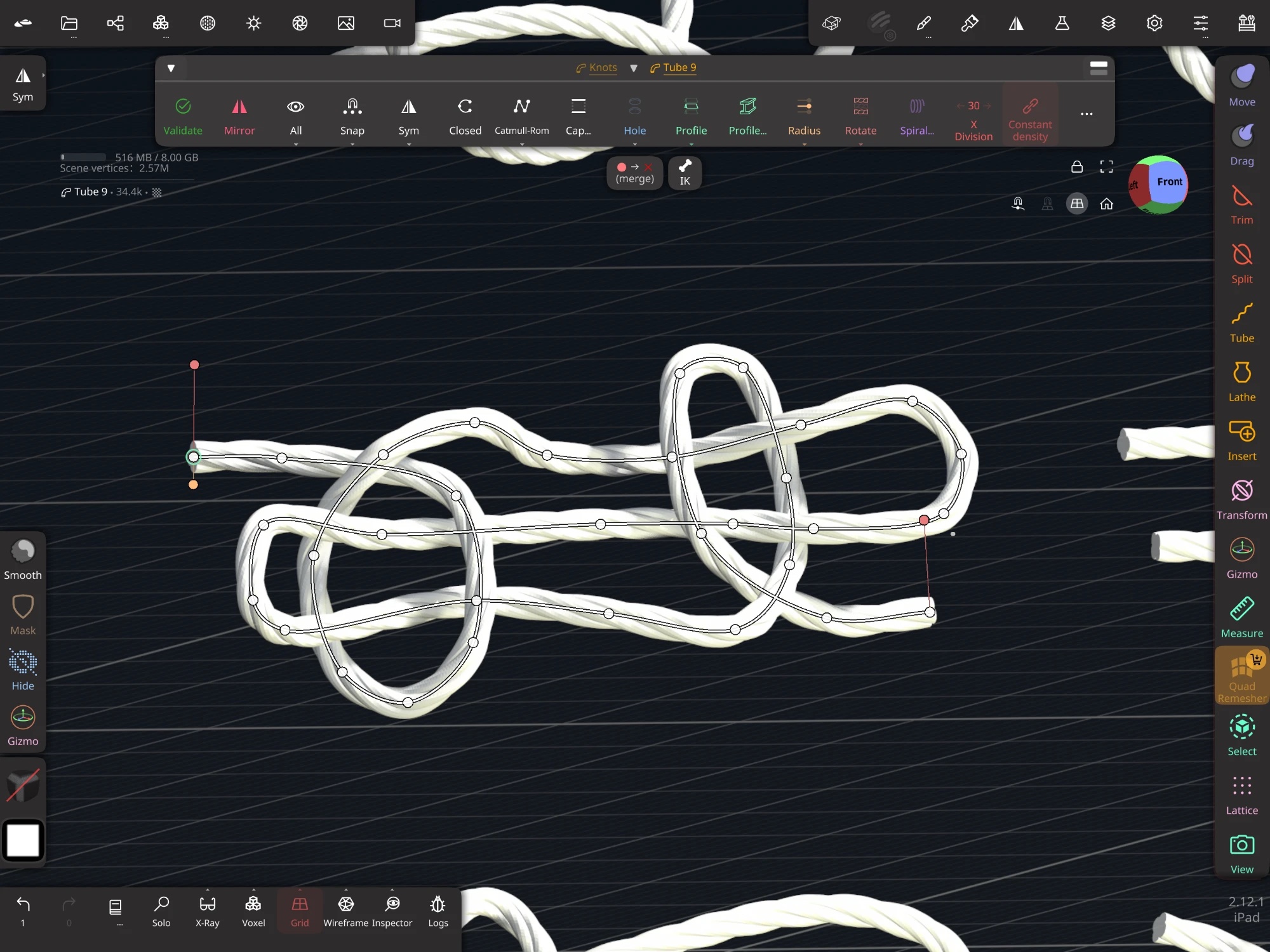Toggle Closed tube option
Screen dimensions: 1270x952
tap(465, 116)
